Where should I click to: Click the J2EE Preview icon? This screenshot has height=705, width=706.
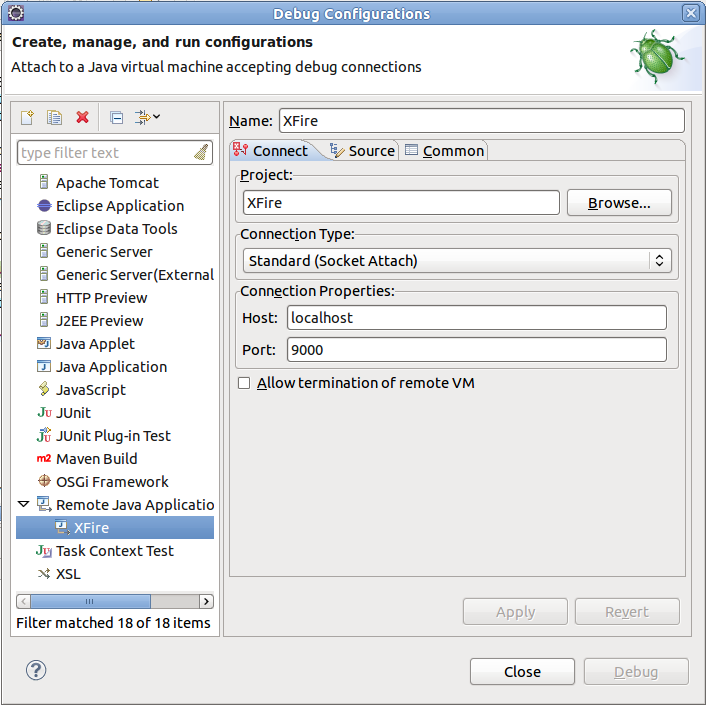[x=44, y=320]
